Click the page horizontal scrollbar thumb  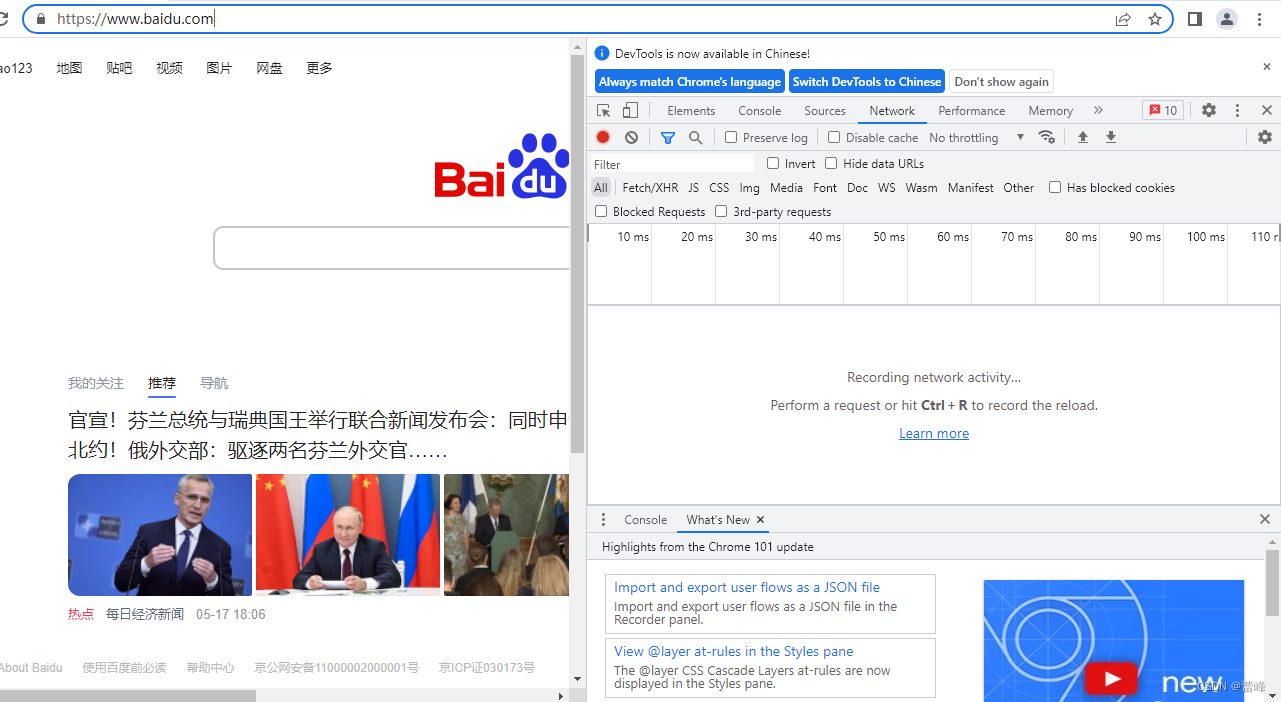coord(128,695)
